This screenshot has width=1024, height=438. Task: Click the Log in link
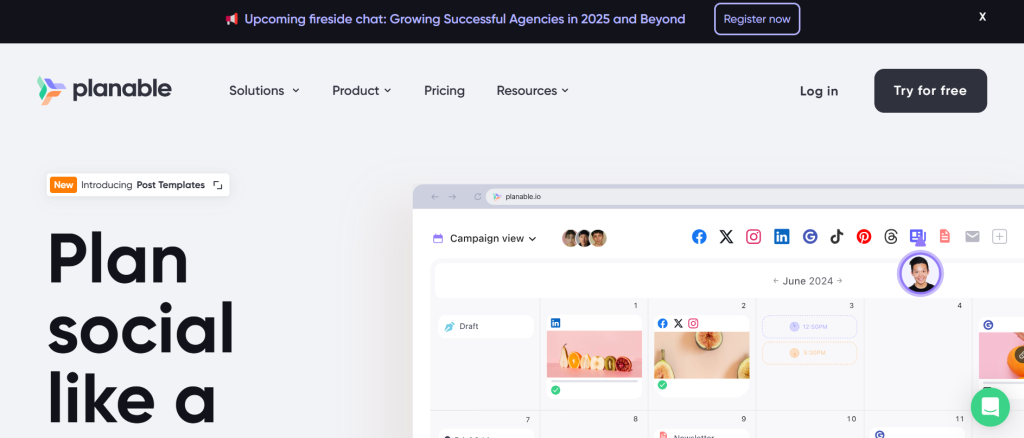click(x=819, y=91)
